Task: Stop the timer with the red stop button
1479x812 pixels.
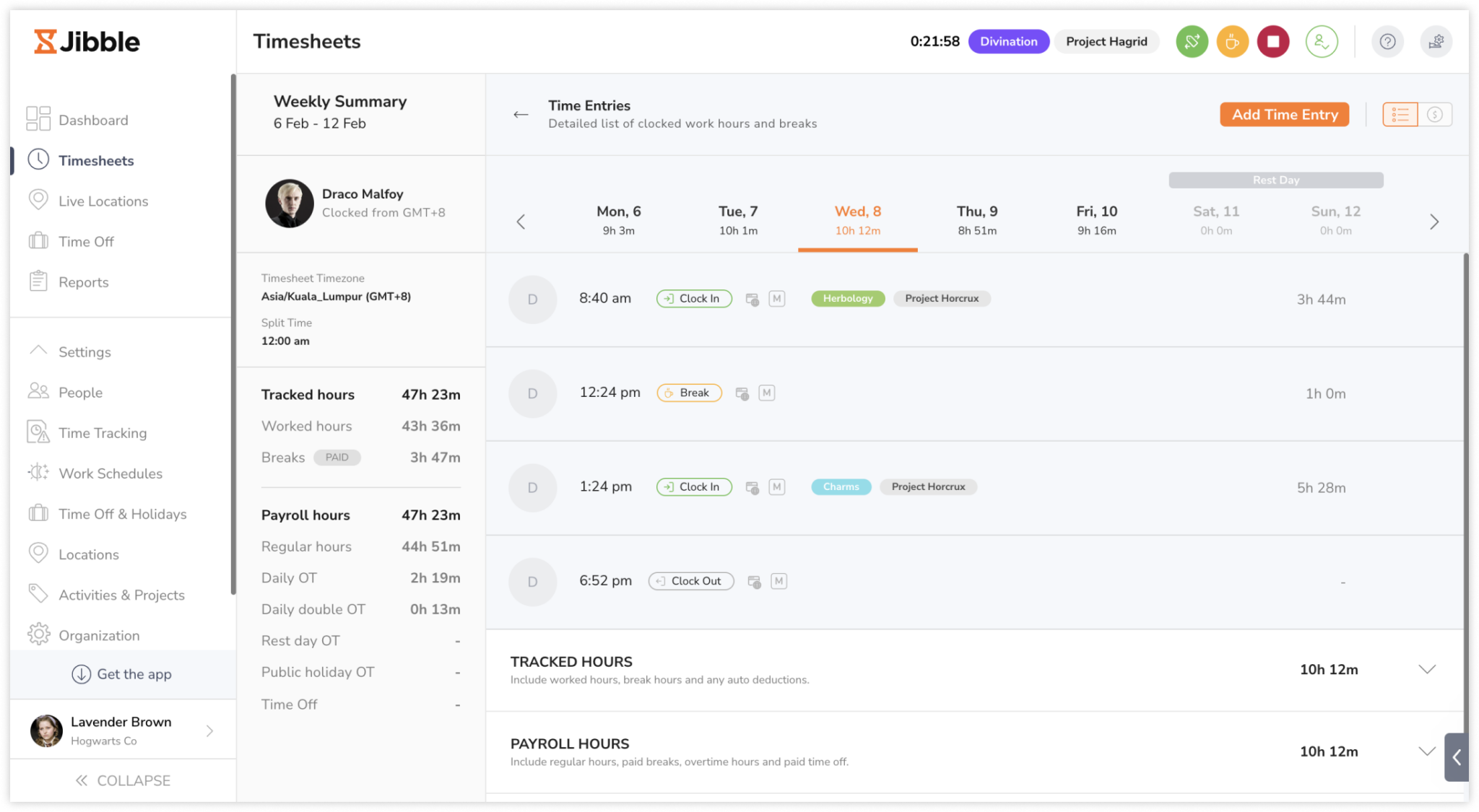Action: (x=1273, y=42)
